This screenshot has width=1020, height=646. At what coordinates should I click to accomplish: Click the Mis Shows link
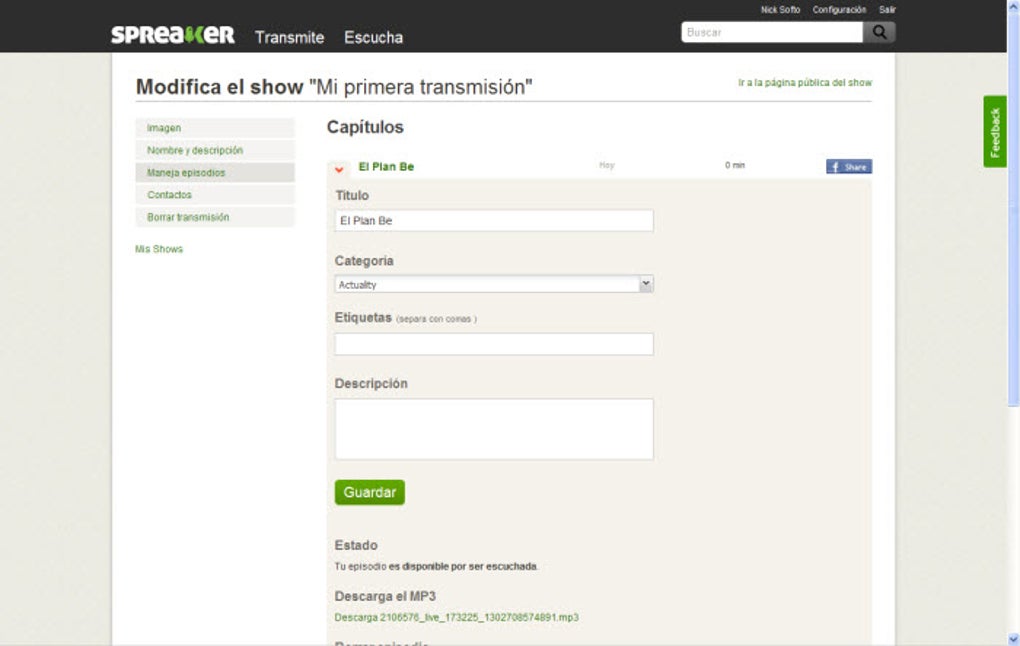point(161,249)
